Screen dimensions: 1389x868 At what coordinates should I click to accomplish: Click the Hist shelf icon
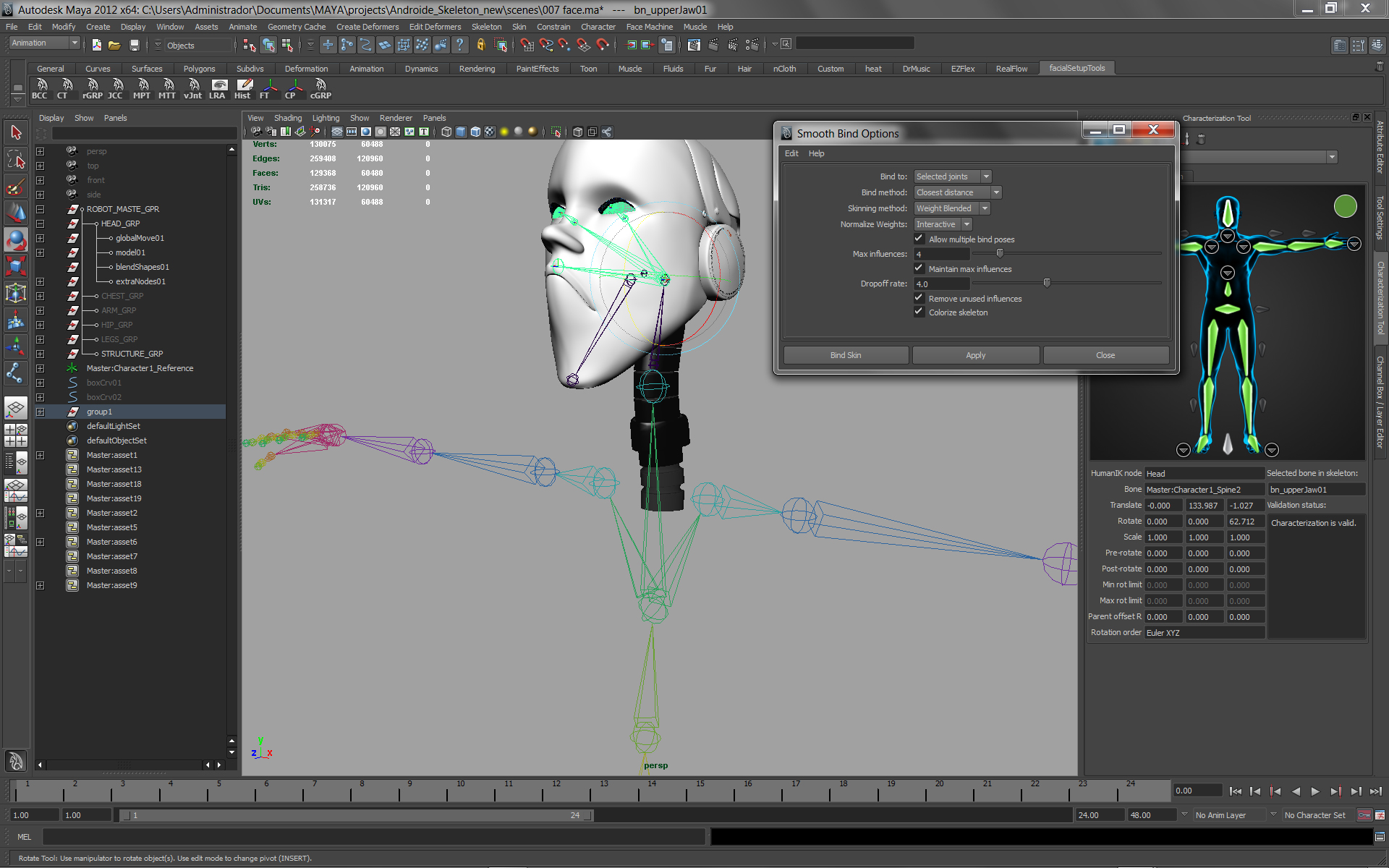(243, 88)
